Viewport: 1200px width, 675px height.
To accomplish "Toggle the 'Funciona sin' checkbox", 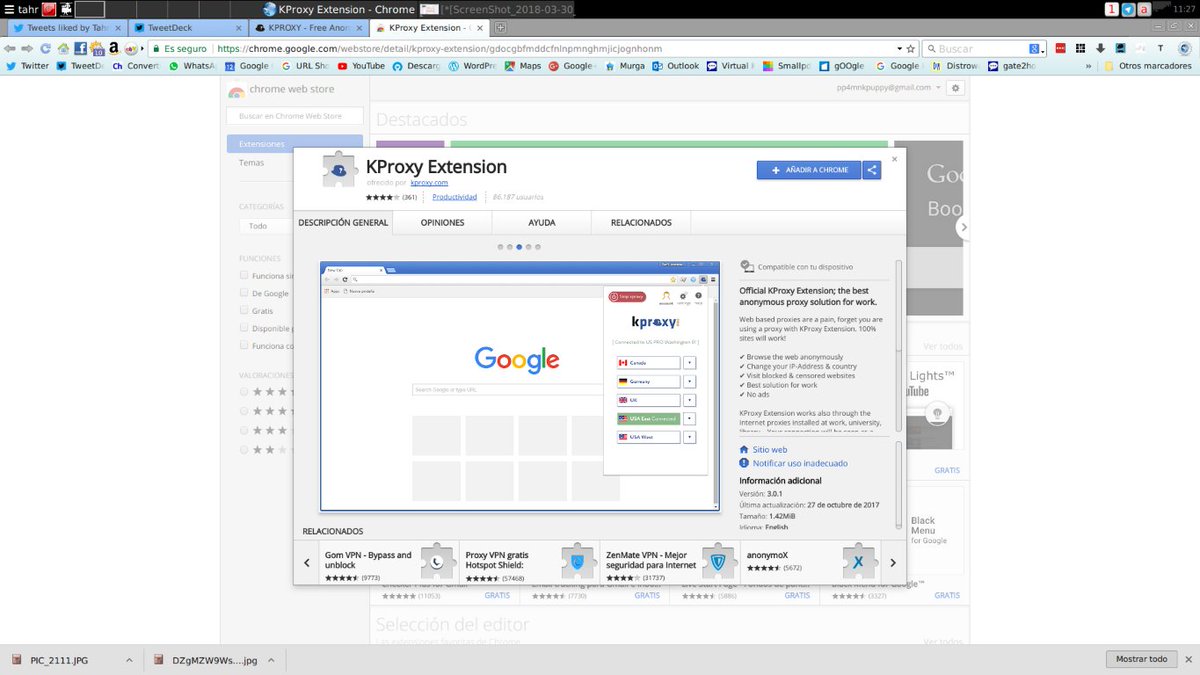I will [x=244, y=275].
